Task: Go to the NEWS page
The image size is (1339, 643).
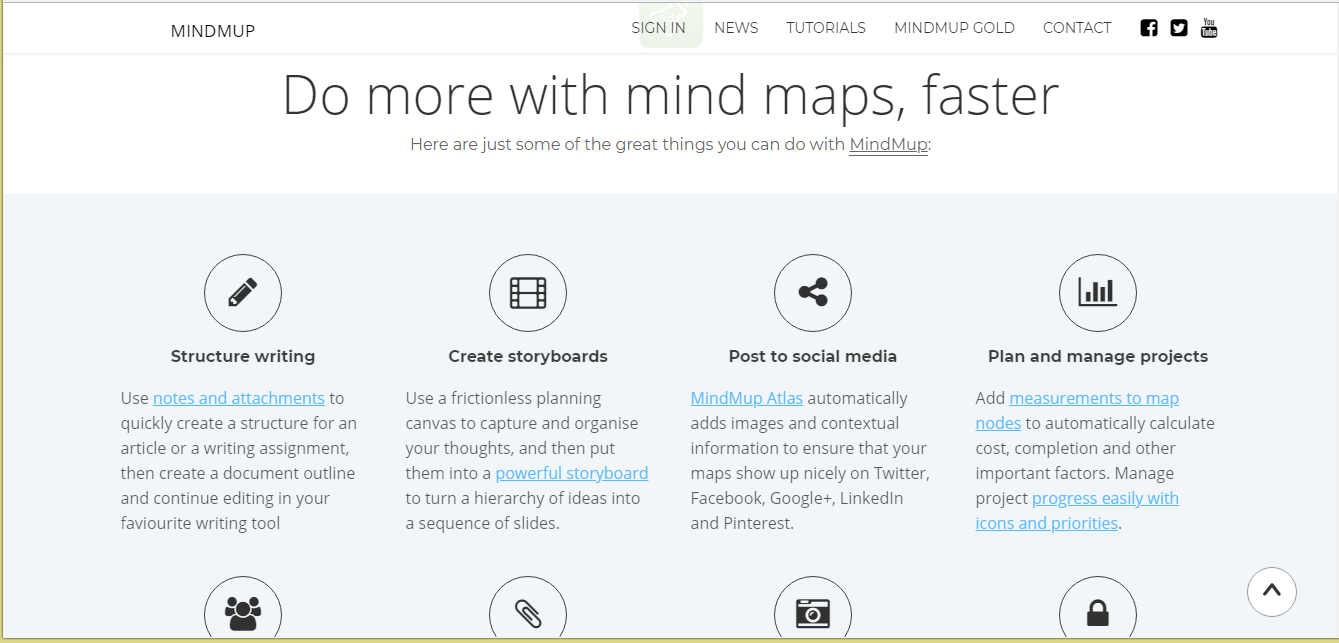Action: coord(736,28)
